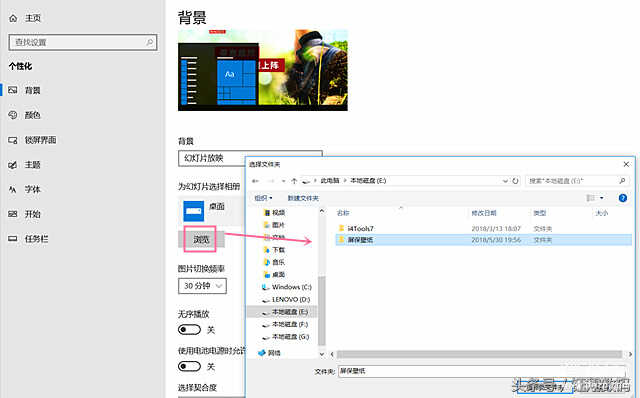Toggle the shuffle (无序播放) switch
Viewport: 640px width, 398px height.
pos(189,329)
